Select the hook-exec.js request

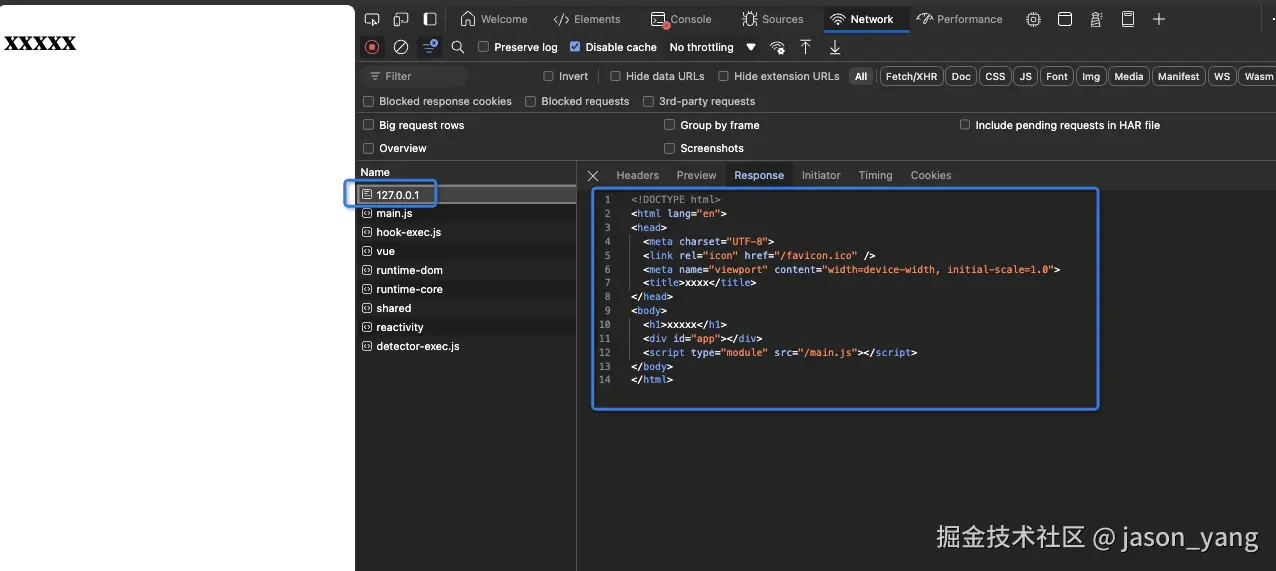pyautogui.click(x=467, y=232)
